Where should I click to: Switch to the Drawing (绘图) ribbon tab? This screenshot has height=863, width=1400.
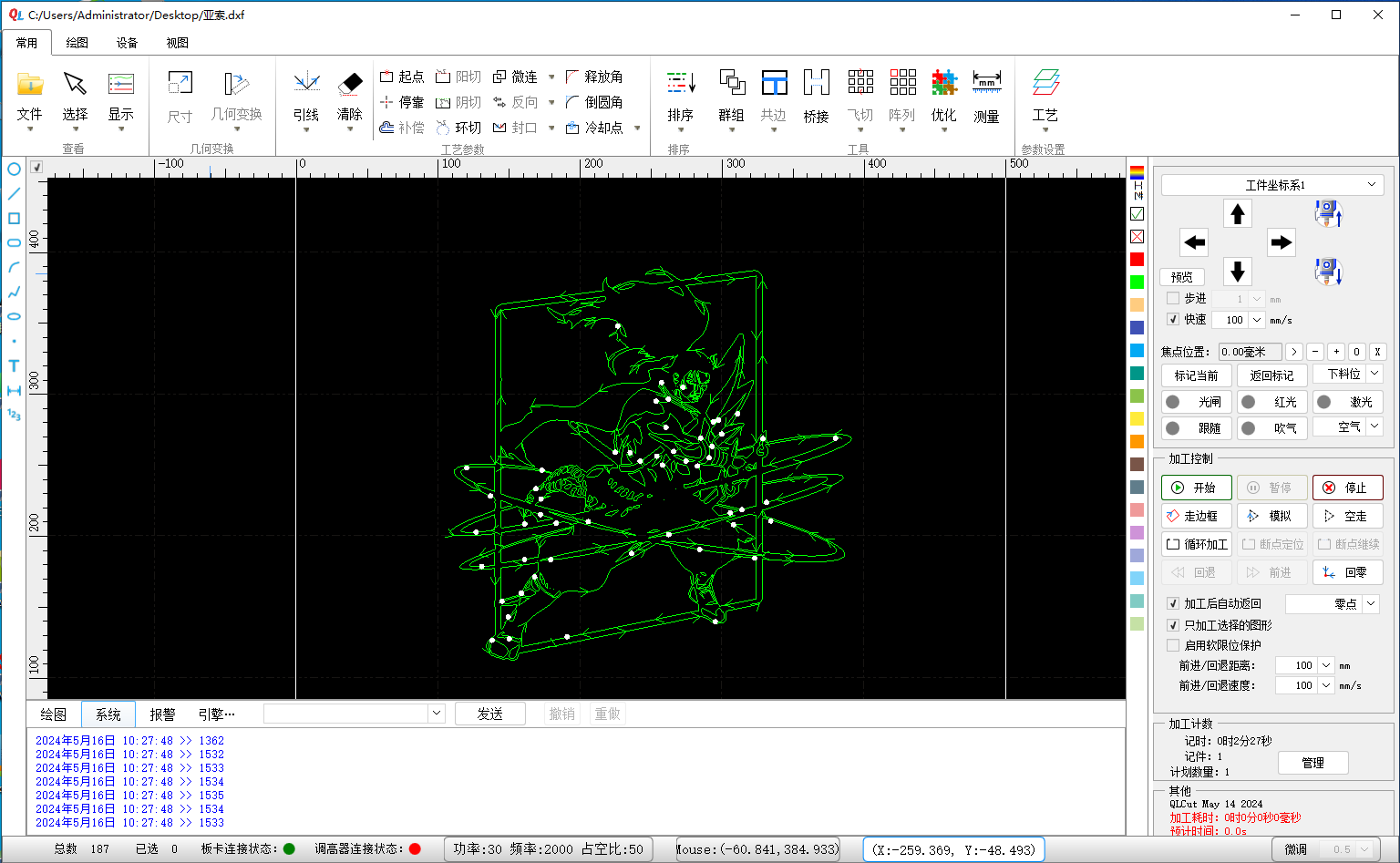click(77, 43)
